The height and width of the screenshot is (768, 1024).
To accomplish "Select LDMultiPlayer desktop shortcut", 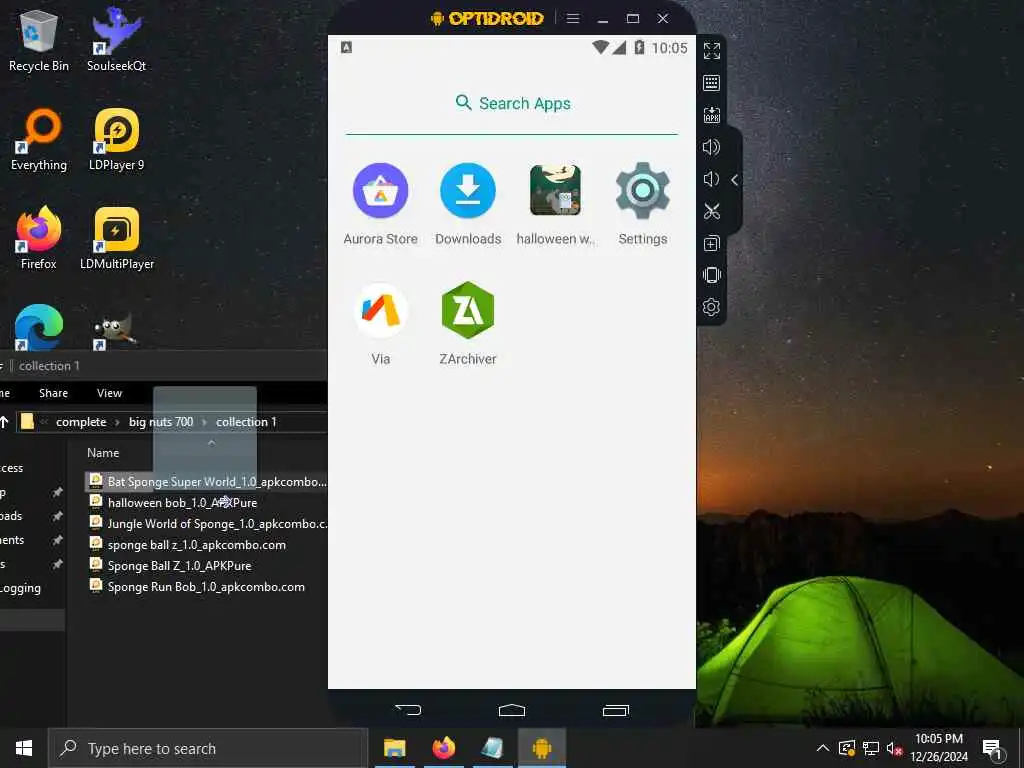I will [116, 238].
